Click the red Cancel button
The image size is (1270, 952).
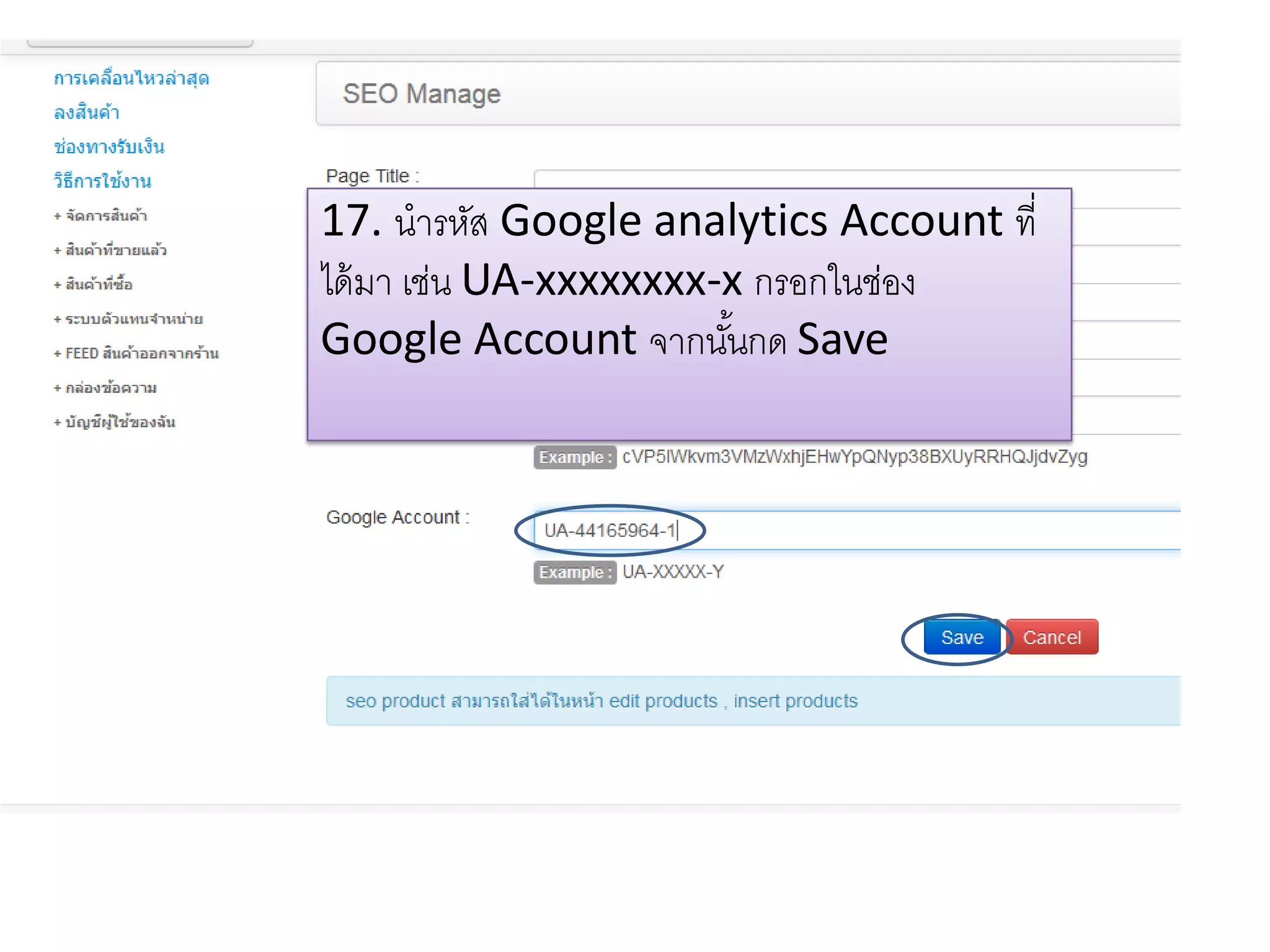1052,637
